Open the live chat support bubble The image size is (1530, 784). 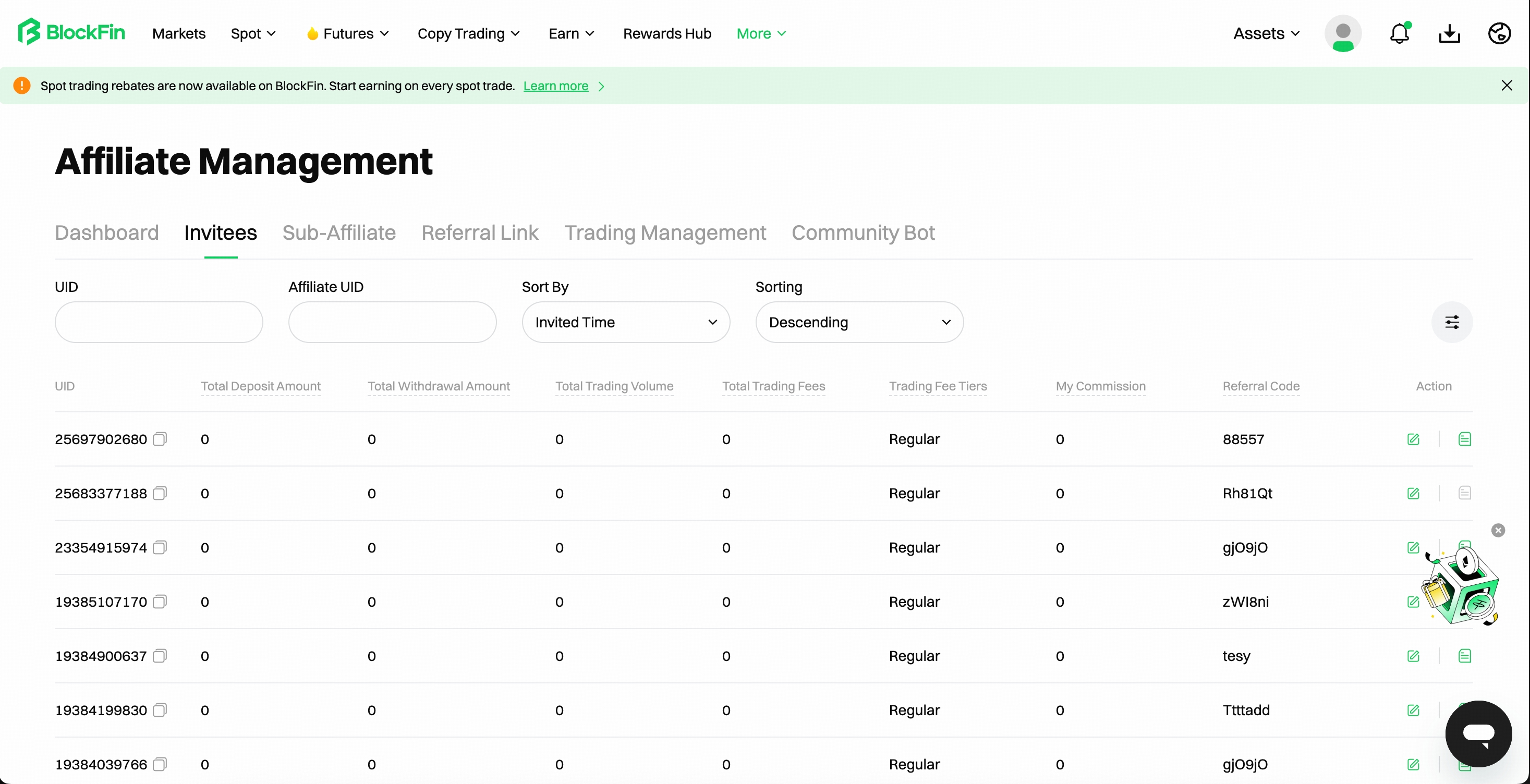[1478, 733]
